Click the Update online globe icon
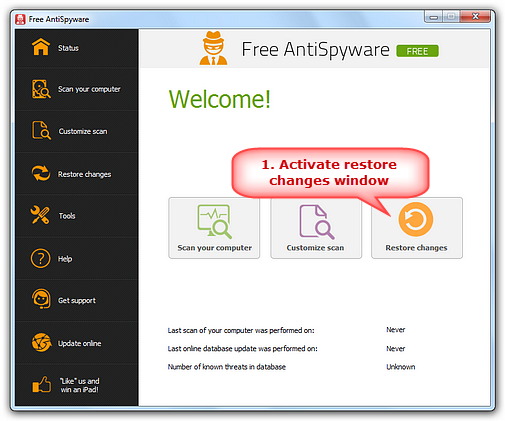 41,342
